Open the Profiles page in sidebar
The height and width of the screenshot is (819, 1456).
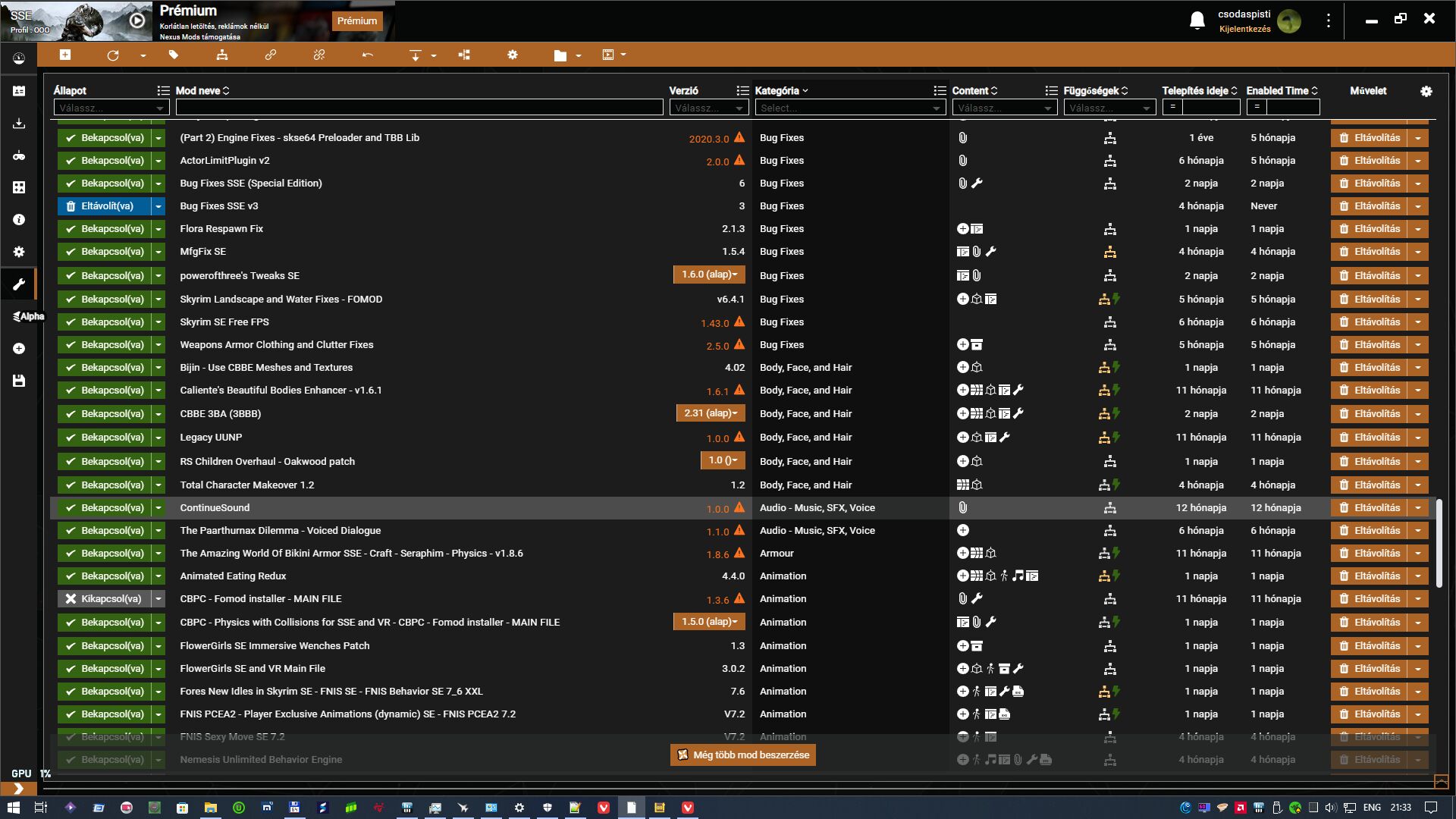click(19, 91)
